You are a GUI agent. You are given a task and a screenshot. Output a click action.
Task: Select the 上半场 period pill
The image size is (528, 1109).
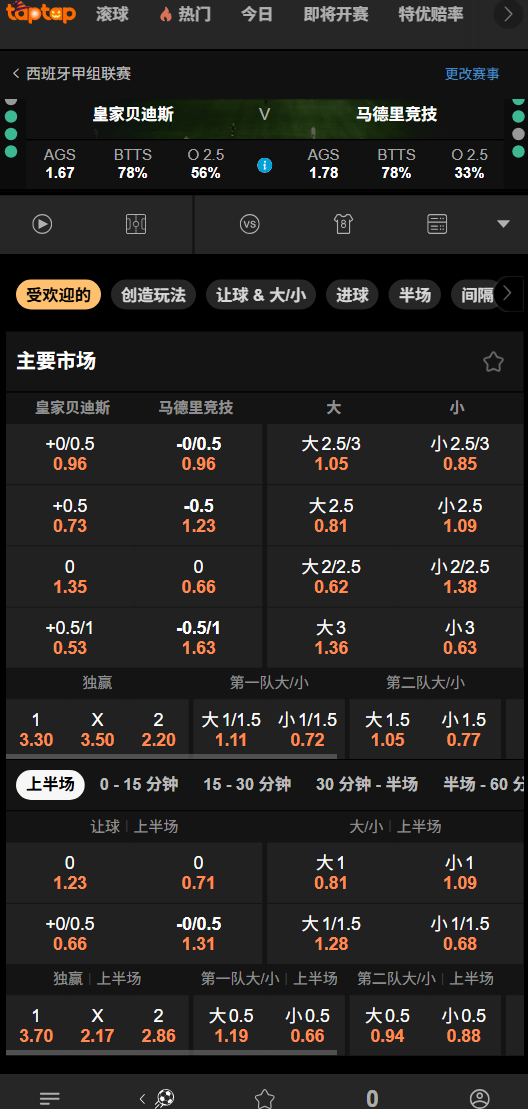[50, 784]
